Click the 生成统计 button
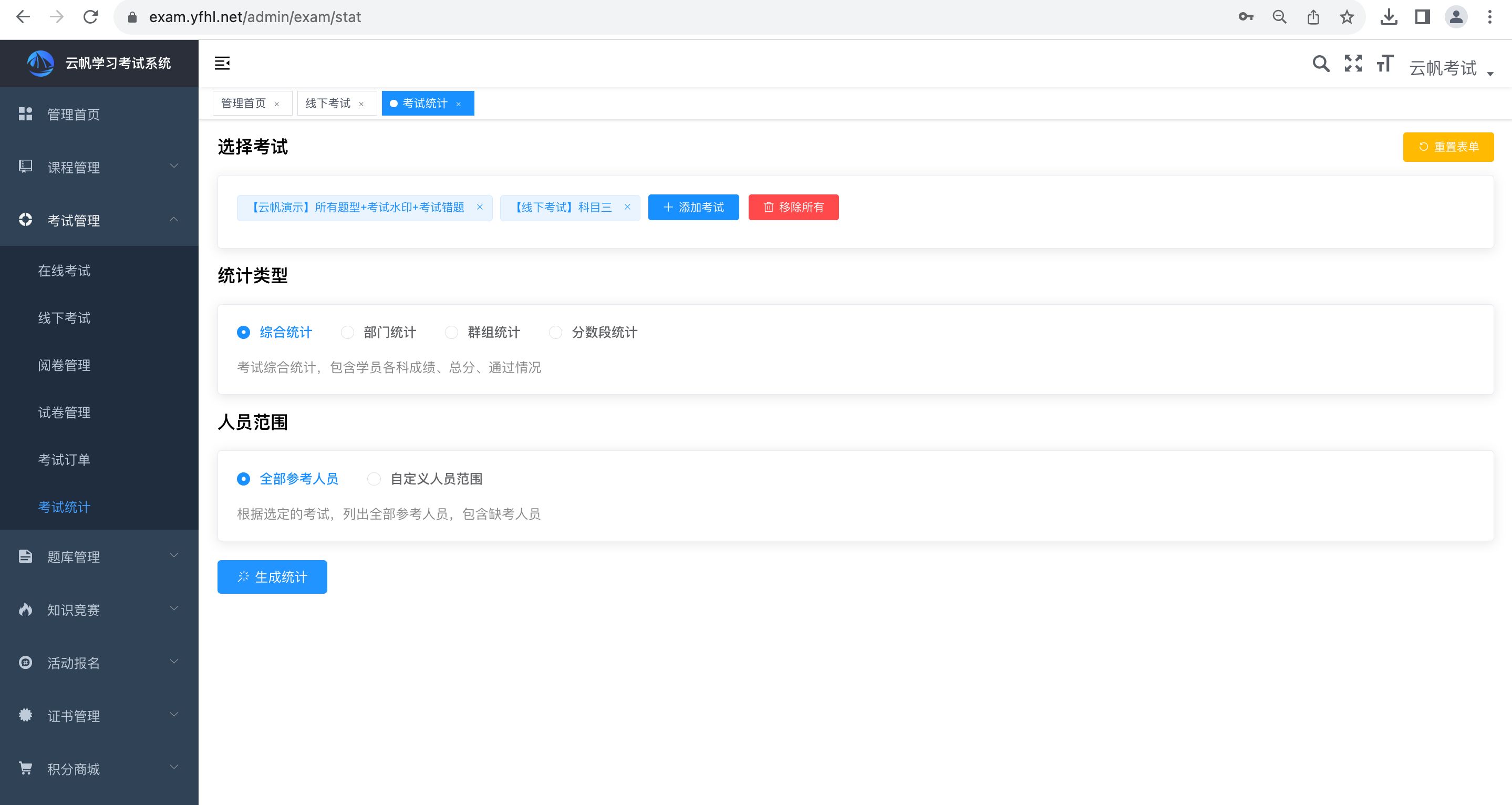 click(272, 577)
